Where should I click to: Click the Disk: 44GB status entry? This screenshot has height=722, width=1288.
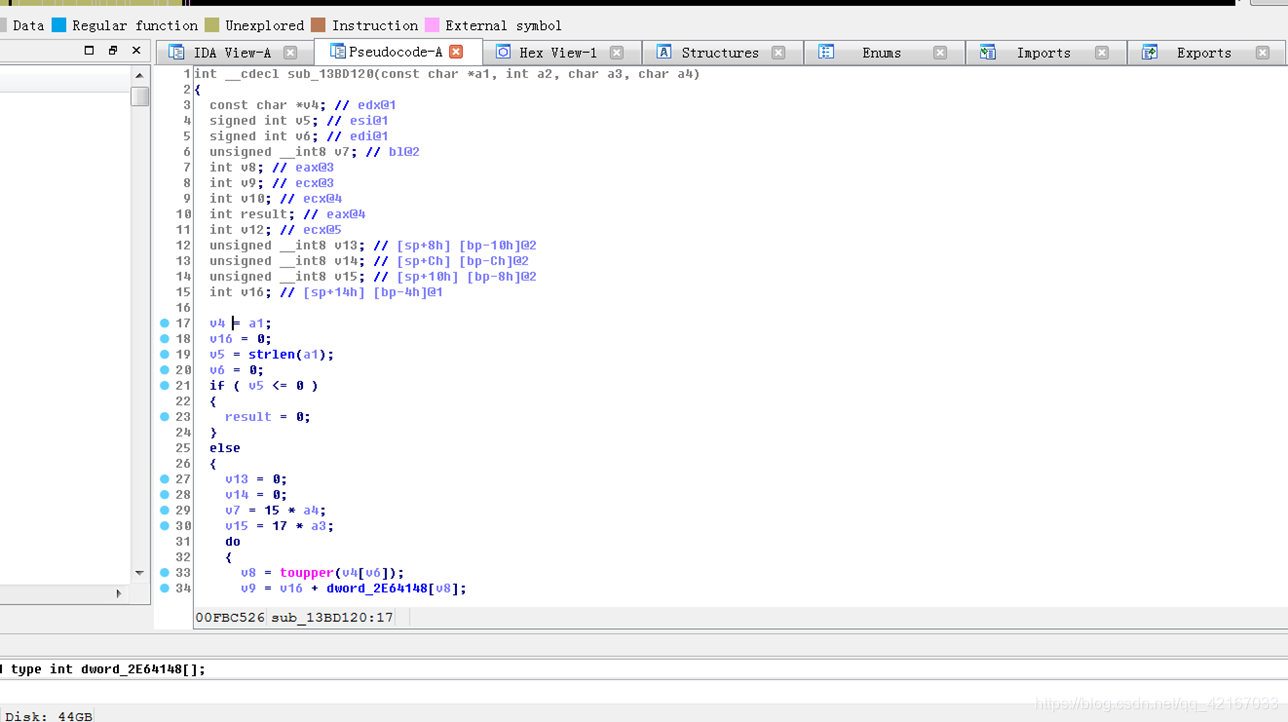(49, 716)
